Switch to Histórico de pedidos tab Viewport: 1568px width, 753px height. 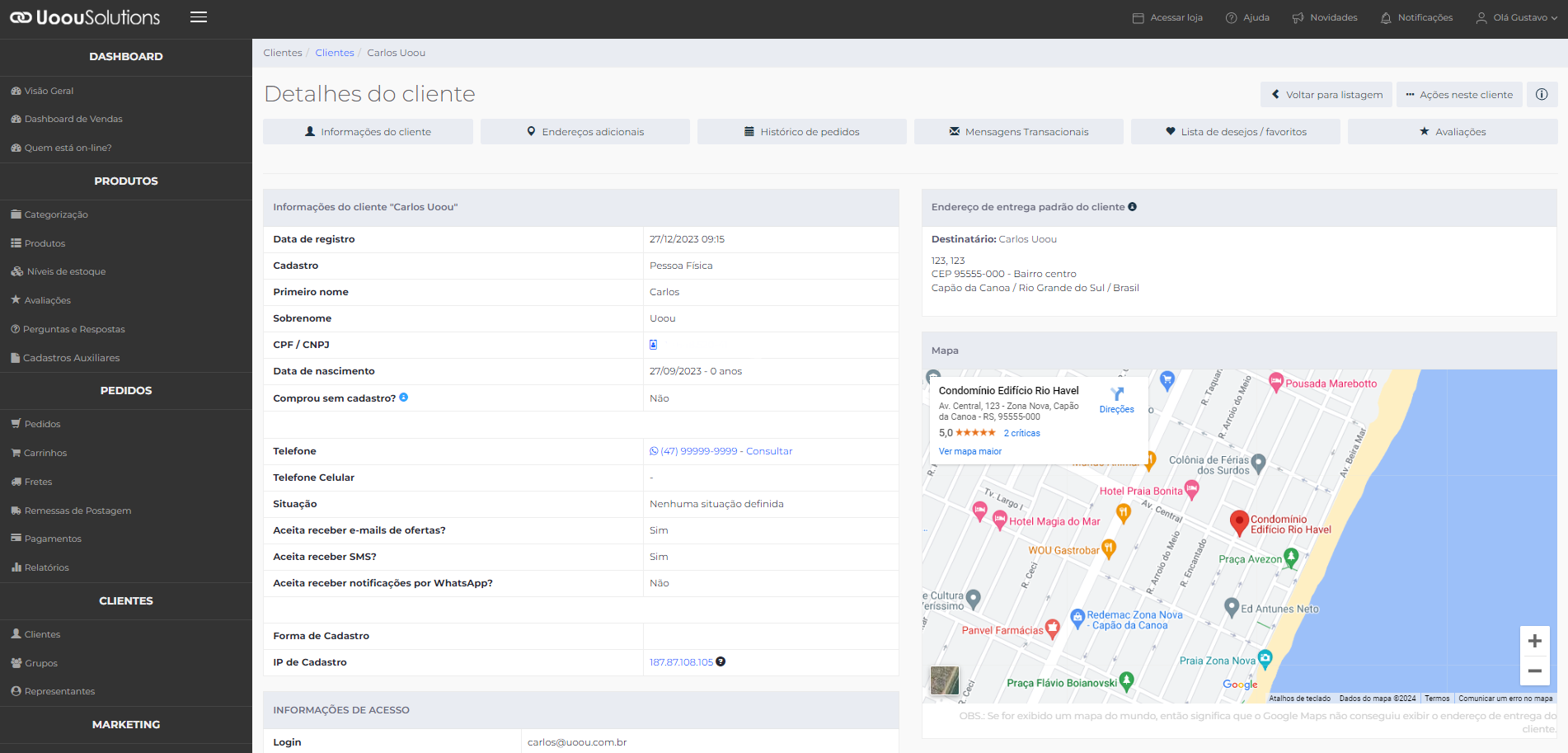point(802,132)
